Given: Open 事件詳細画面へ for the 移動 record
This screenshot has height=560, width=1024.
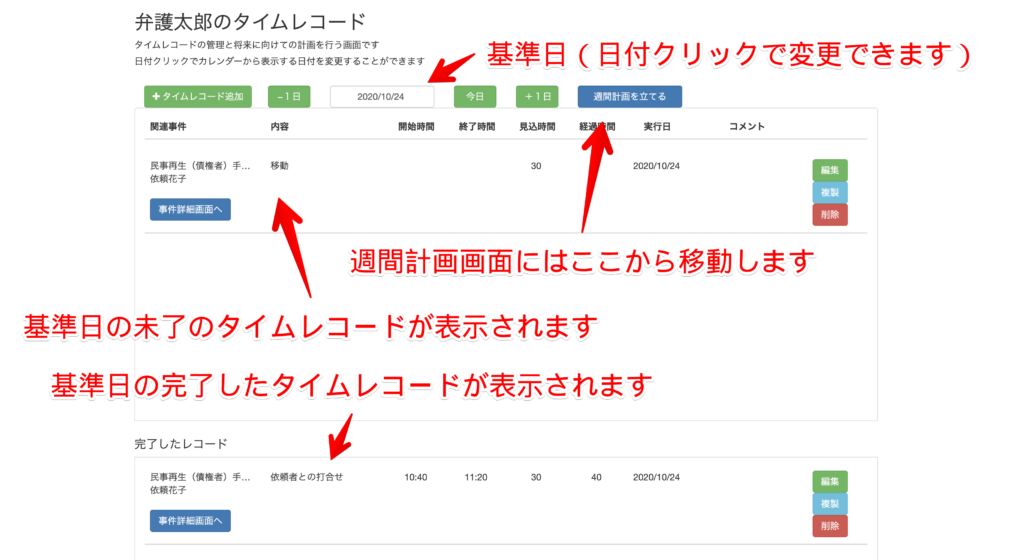Looking at the screenshot, I should [190, 209].
